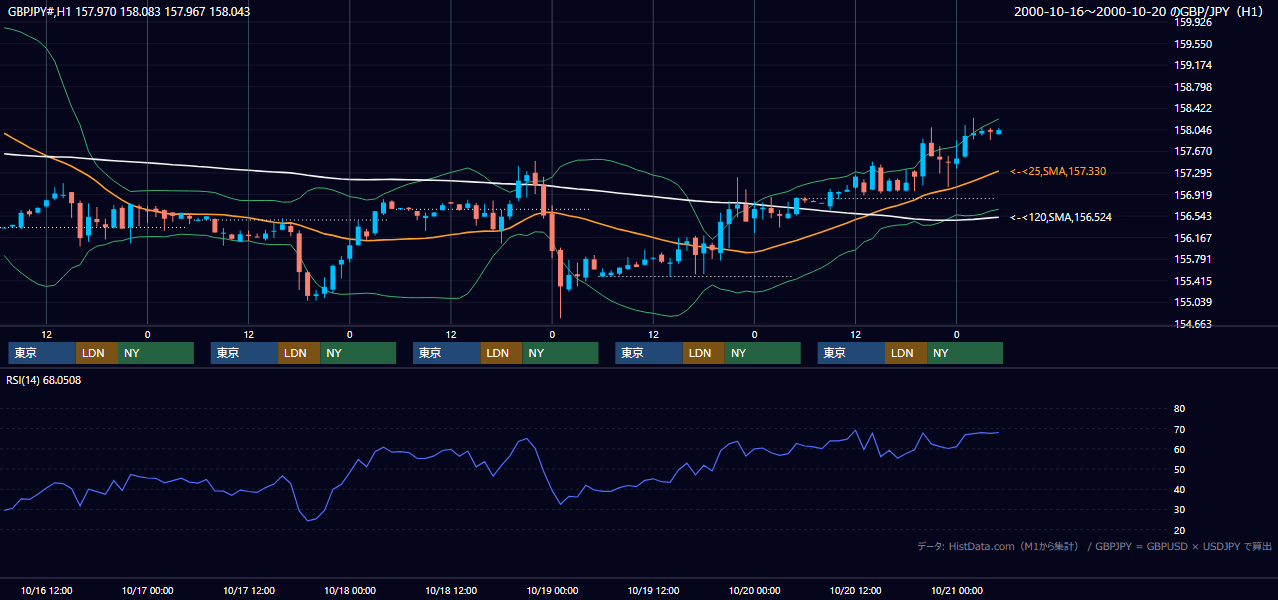Click the 10/21 00:00 date label
The height and width of the screenshot is (600, 1278).
[x=956, y=590]
